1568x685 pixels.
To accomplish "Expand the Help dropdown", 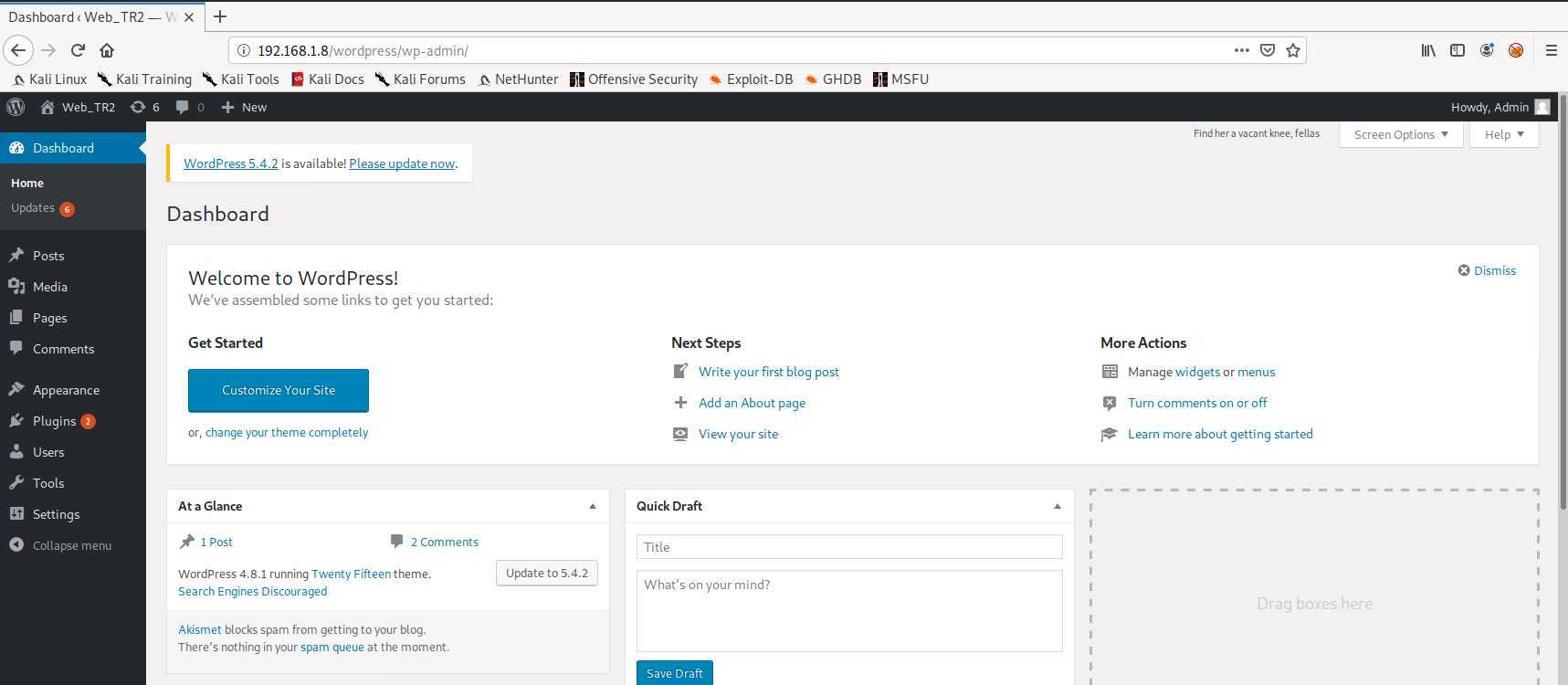I will click(1504, 134).
